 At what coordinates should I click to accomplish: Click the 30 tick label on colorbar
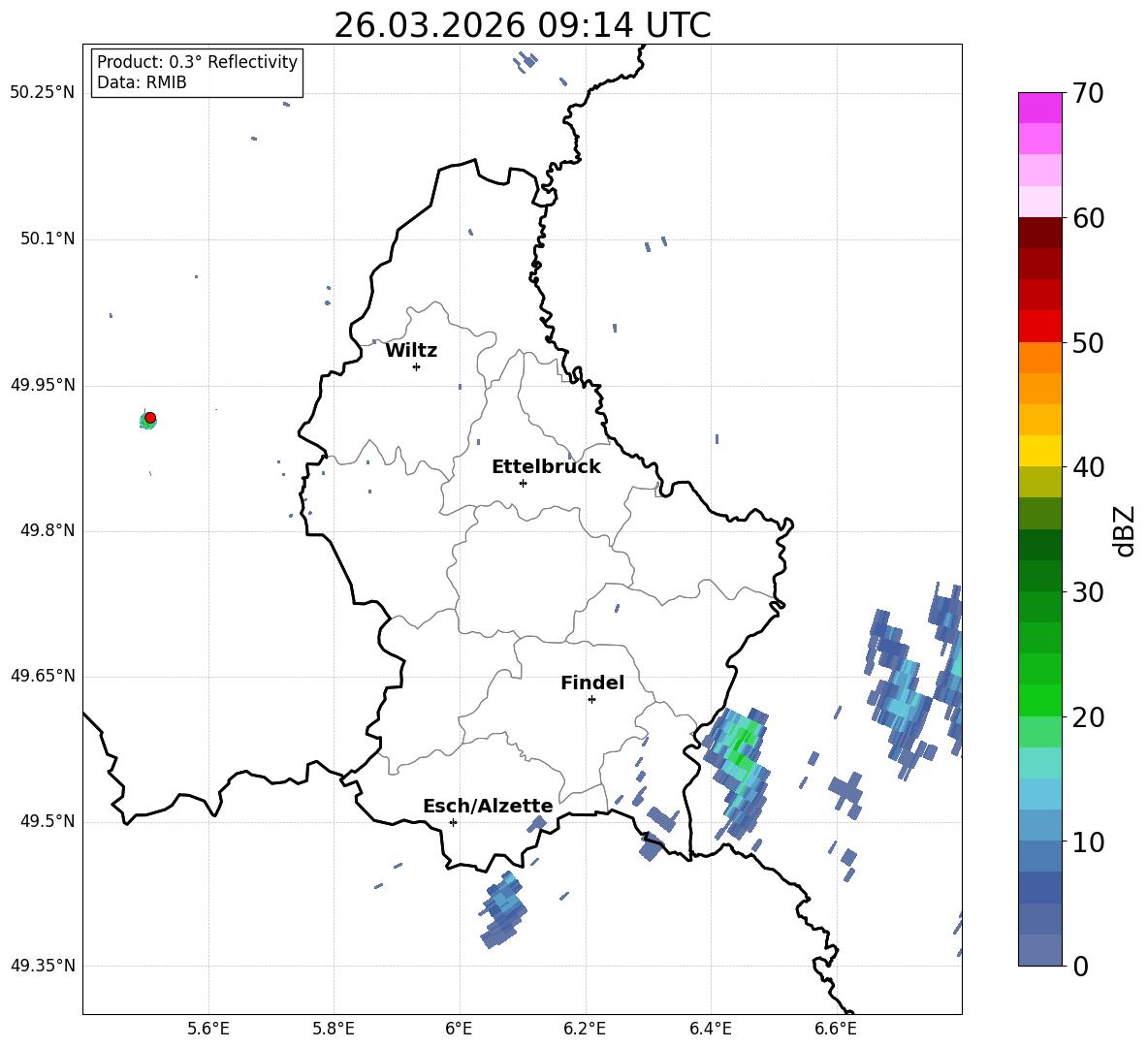pyautogui.click(x=1088, y=592)
